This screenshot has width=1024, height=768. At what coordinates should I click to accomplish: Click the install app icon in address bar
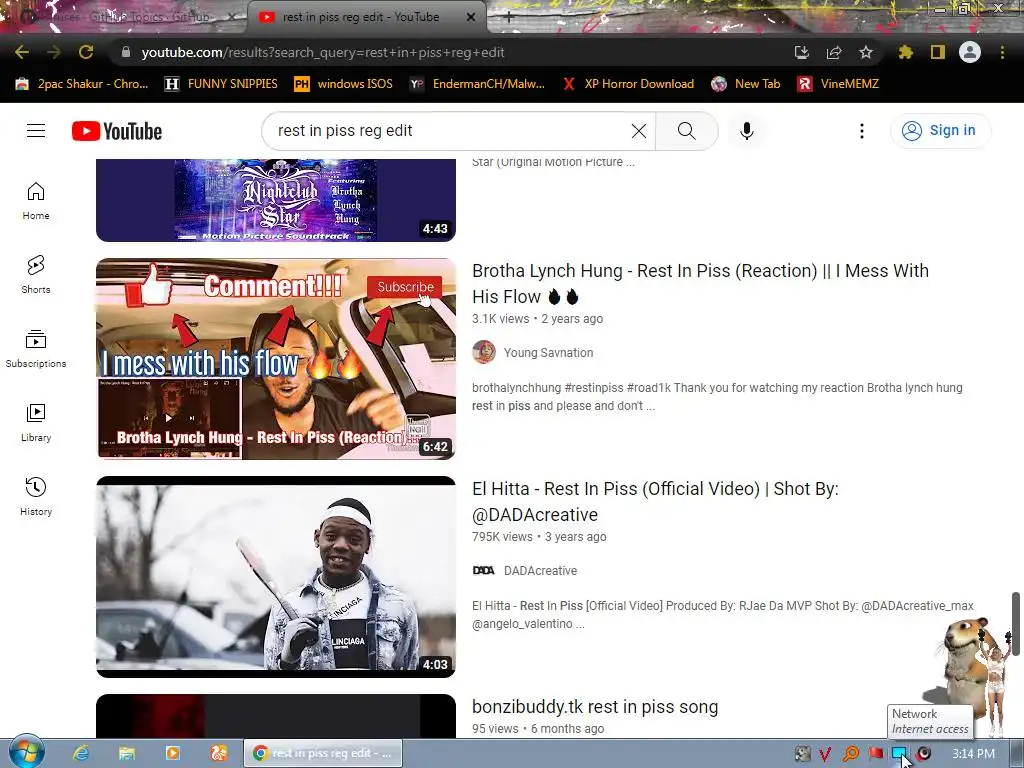point(801,52)
